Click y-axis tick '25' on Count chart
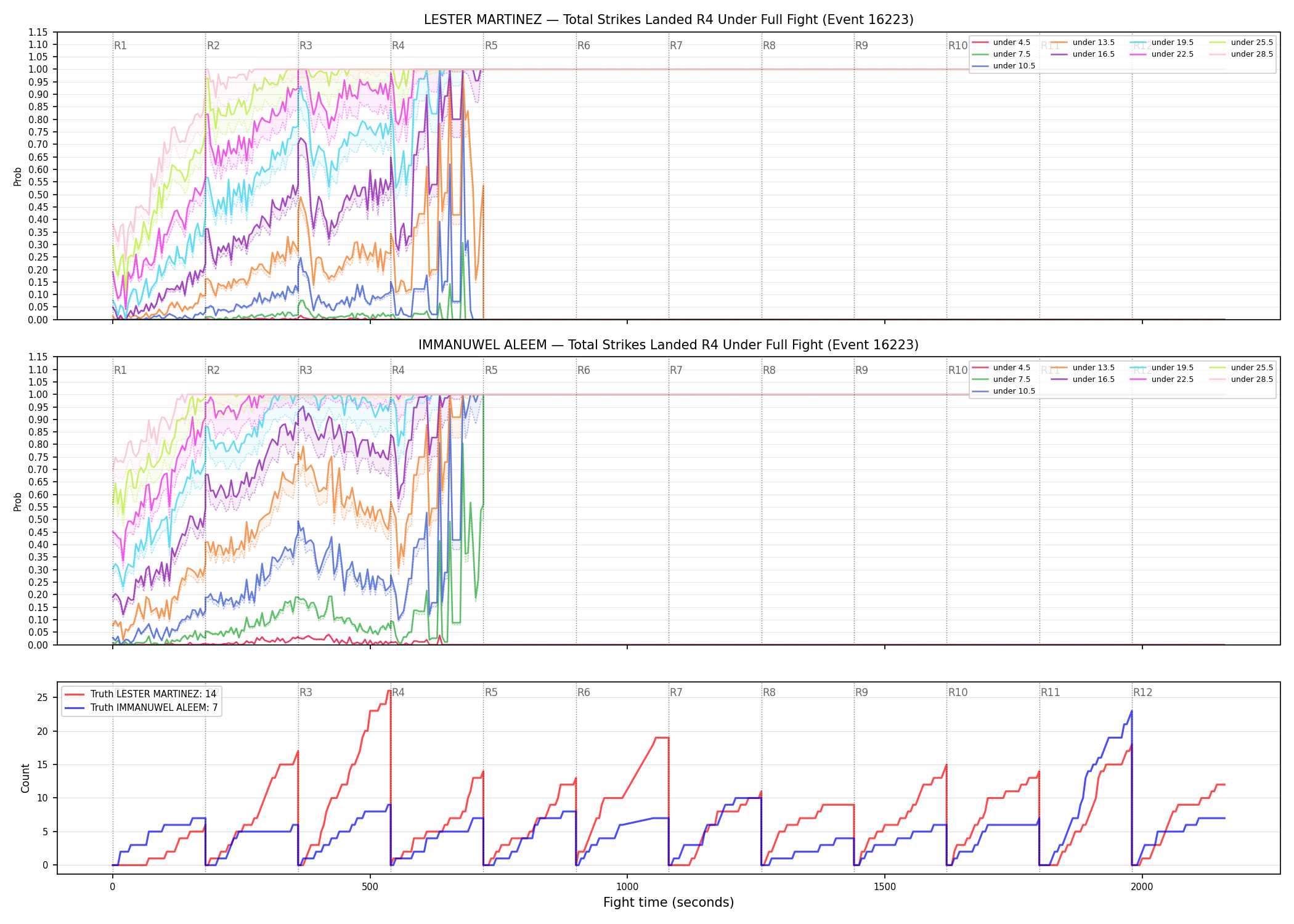The width and height of the screenshot is (1294, 924). coord(43,698)
